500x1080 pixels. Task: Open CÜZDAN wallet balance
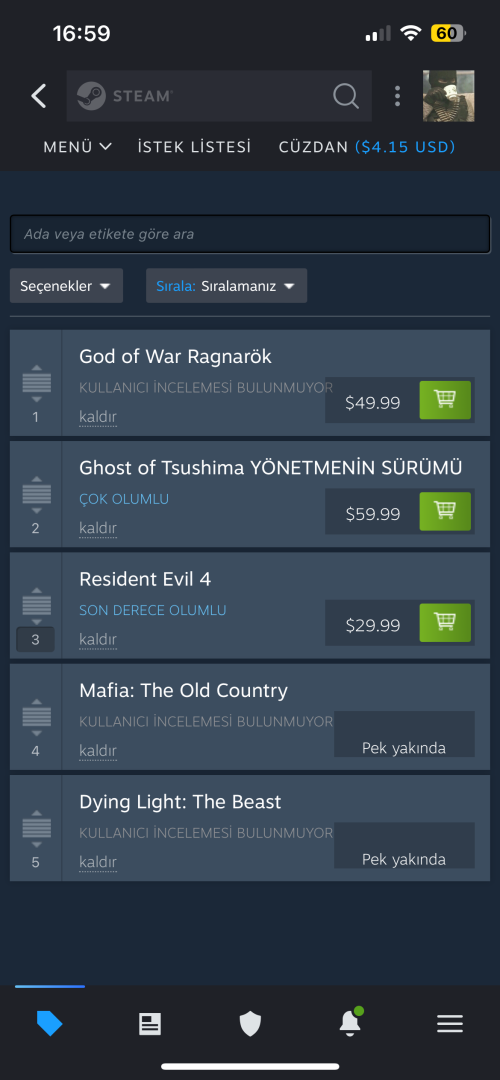point(367,147)
